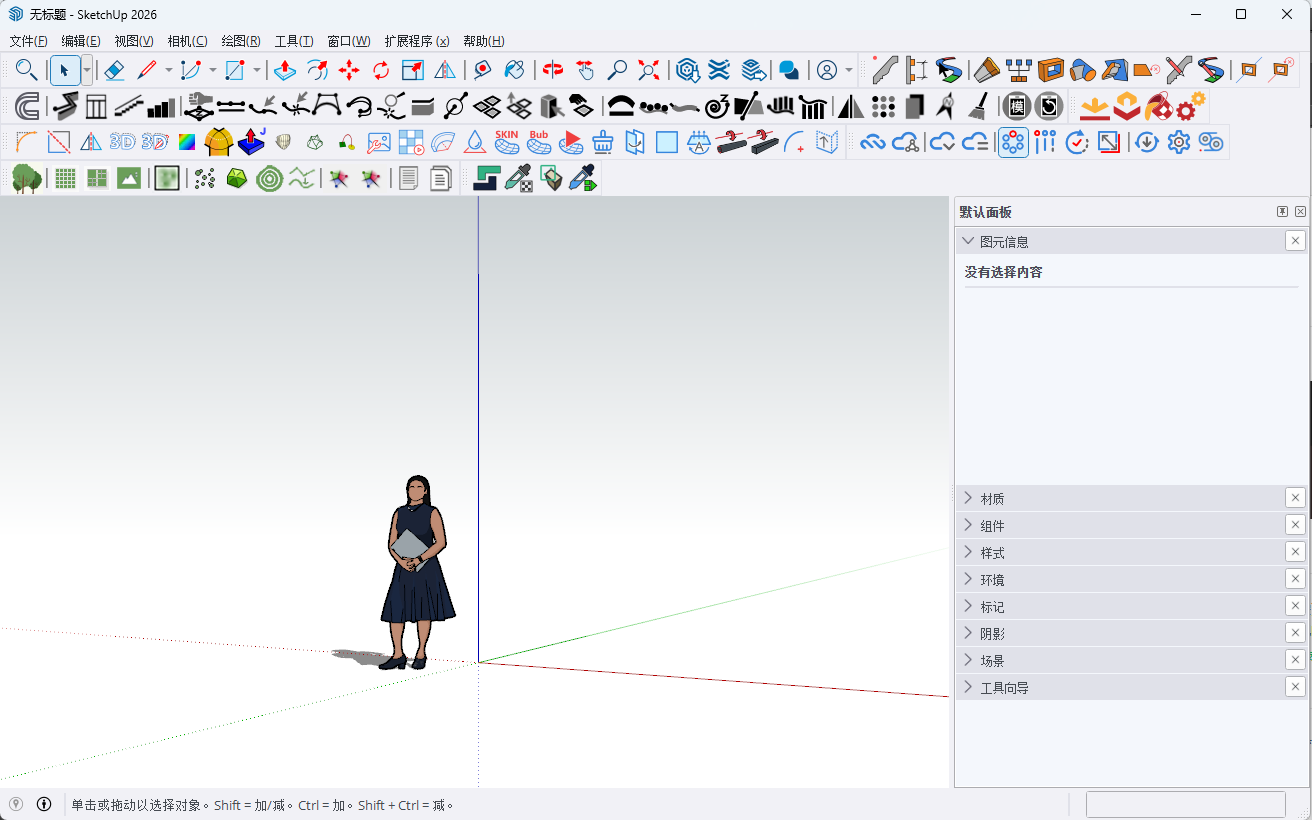This screenshot has width=1312, height=820.
Task: Choose the red four-arrow Move tool
Action: click(x=349, y=70)
